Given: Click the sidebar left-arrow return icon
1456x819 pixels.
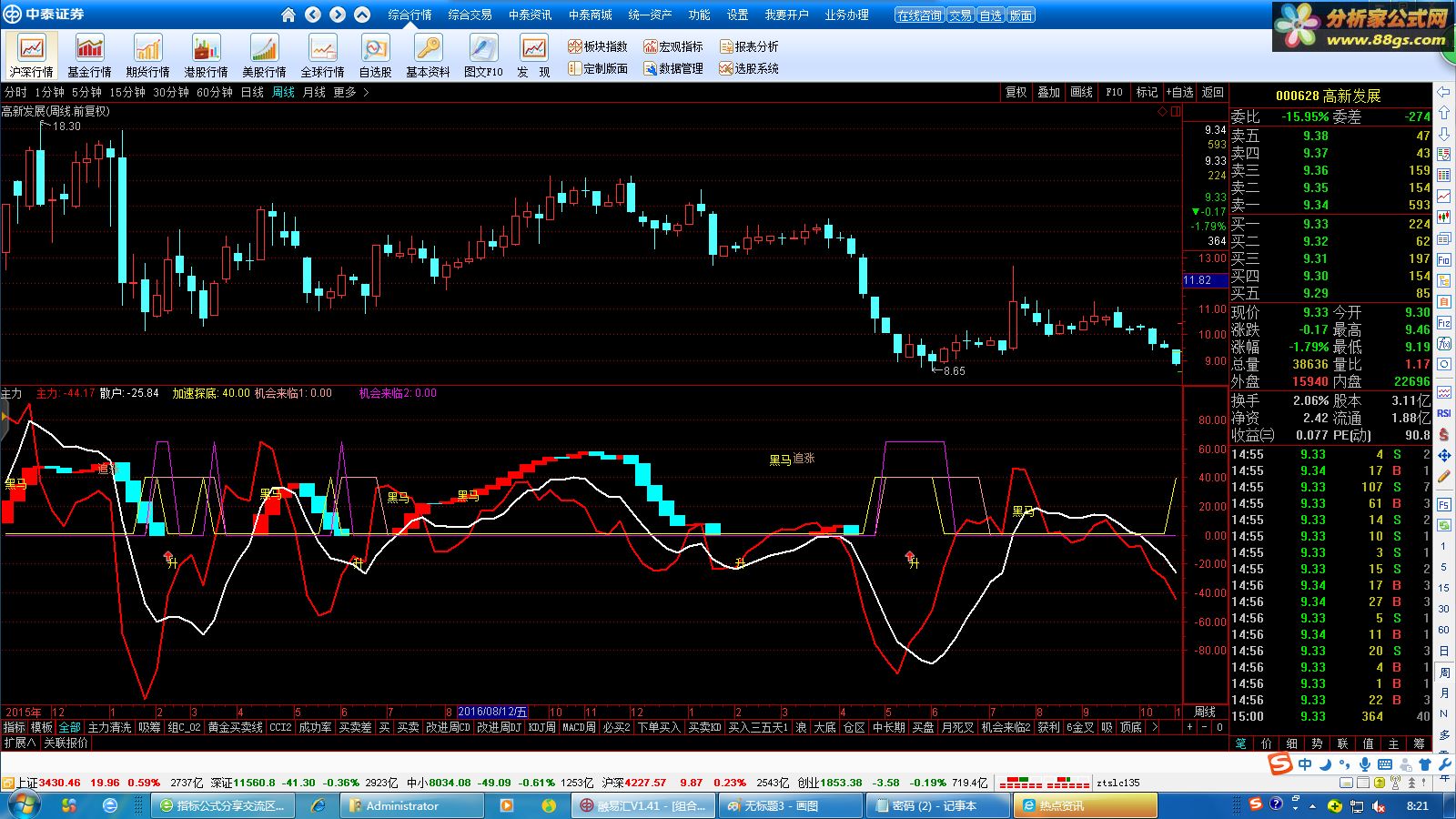Looking at the screenshot, I should pyautogui.click(x=1444, y=92).
